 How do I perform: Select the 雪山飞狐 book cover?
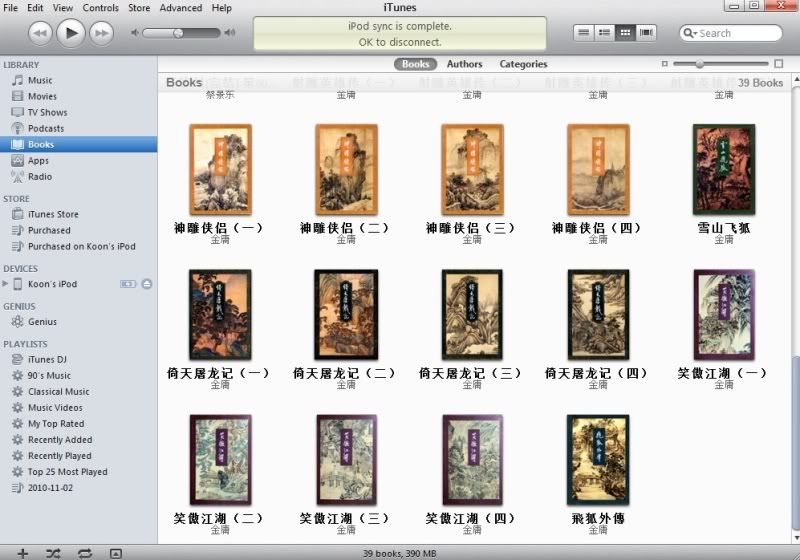tap(724, 168)
